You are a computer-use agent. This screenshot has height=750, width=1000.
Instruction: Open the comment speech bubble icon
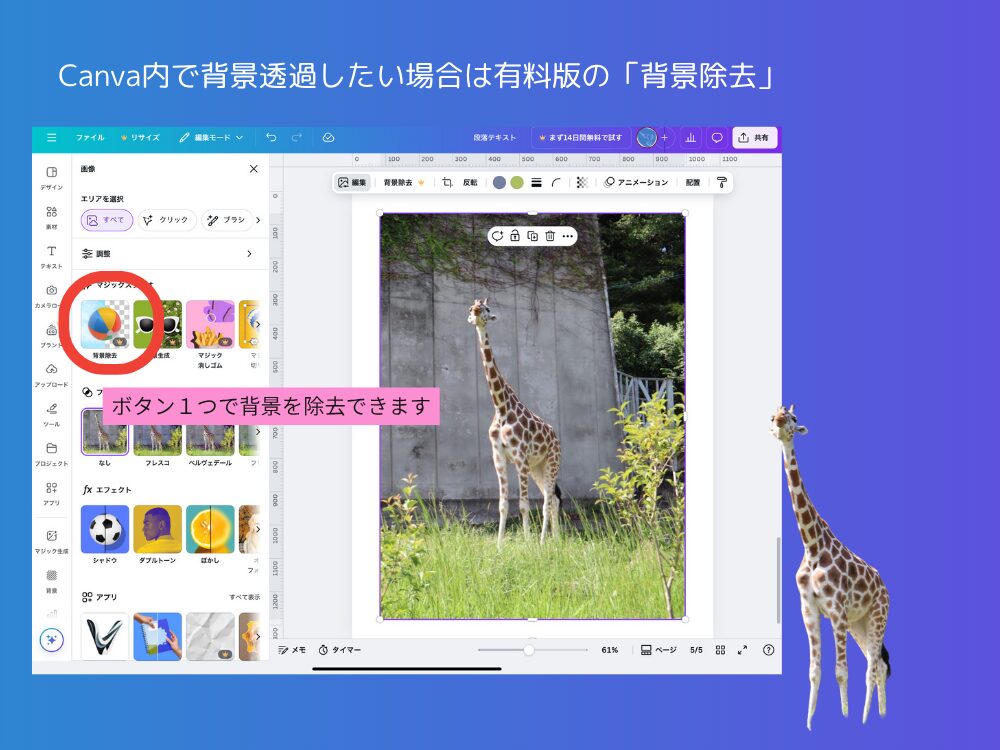point(716,138)
